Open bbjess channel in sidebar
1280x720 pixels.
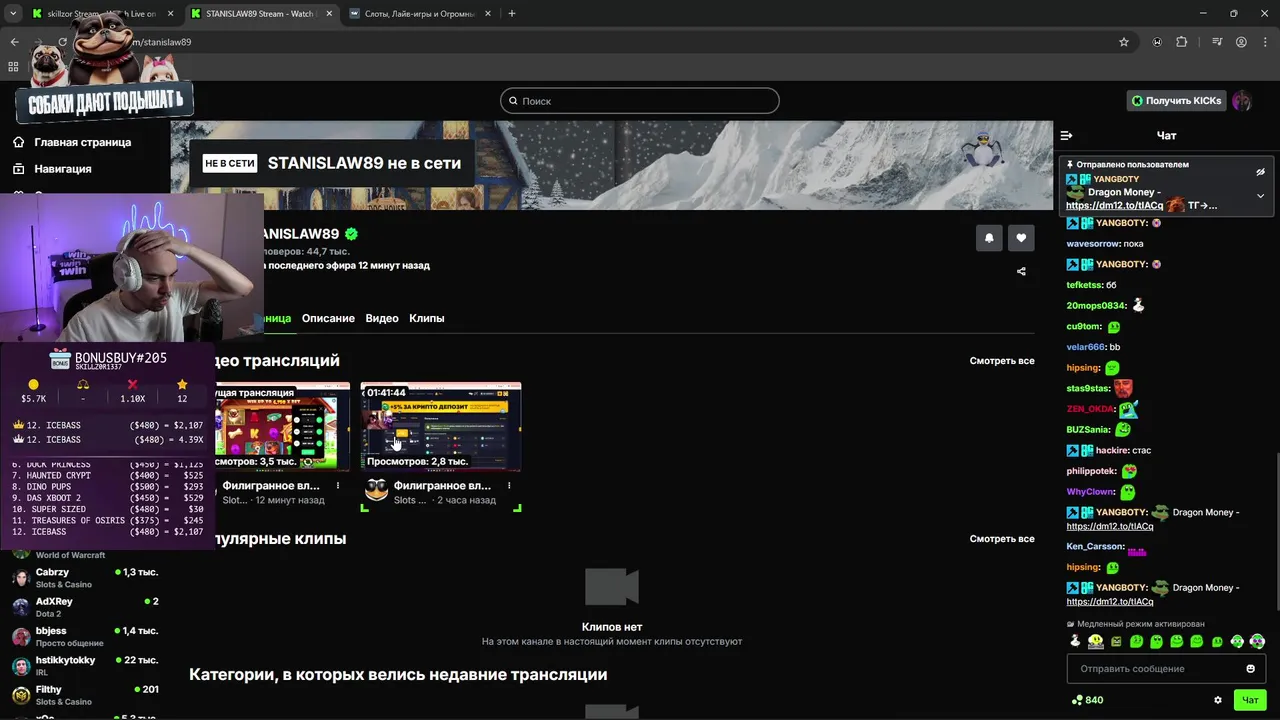click(85, 636)
